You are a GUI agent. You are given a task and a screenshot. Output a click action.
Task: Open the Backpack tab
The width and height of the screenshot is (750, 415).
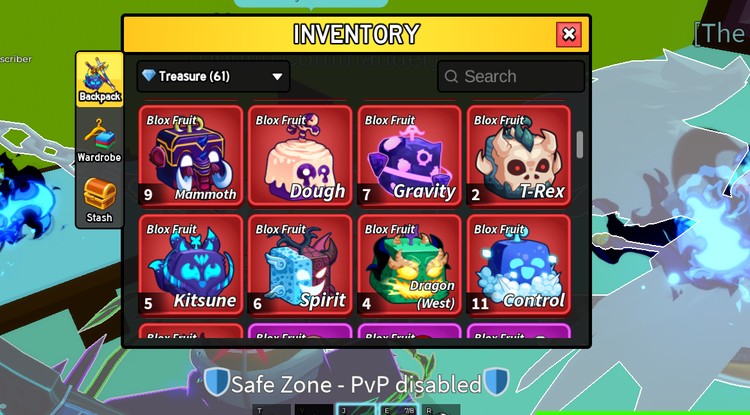coord(99,80)
